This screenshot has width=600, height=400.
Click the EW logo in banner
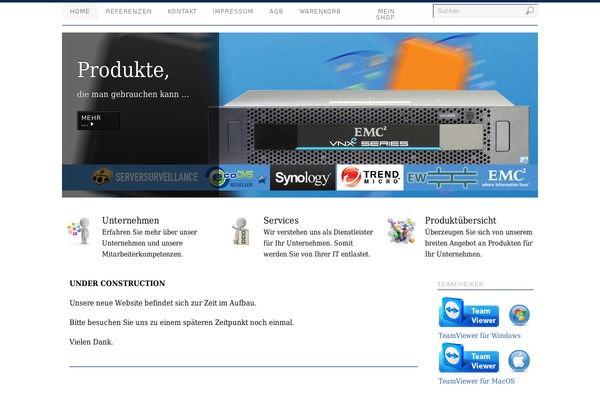[x=442, y=178]
